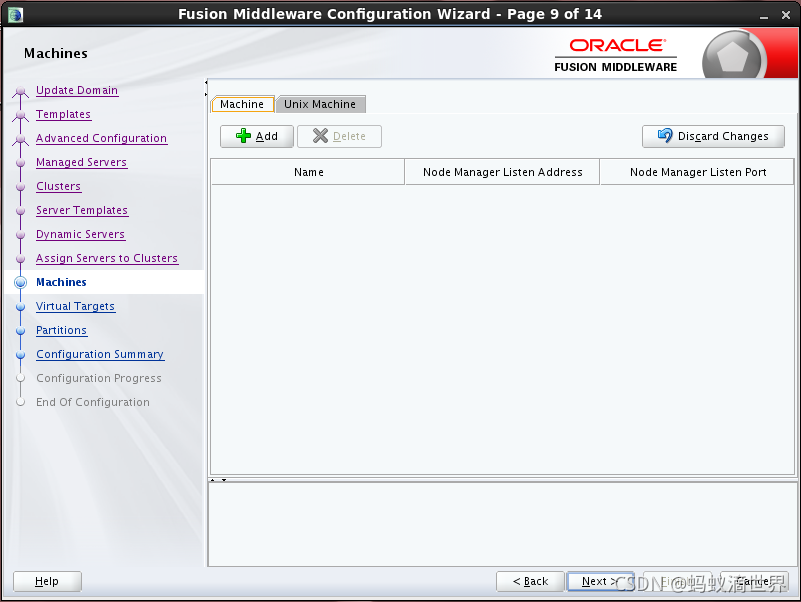Click the Machines current step bullet icon
Viewport: 801px width, 602px height.
[x=20, y=282]
